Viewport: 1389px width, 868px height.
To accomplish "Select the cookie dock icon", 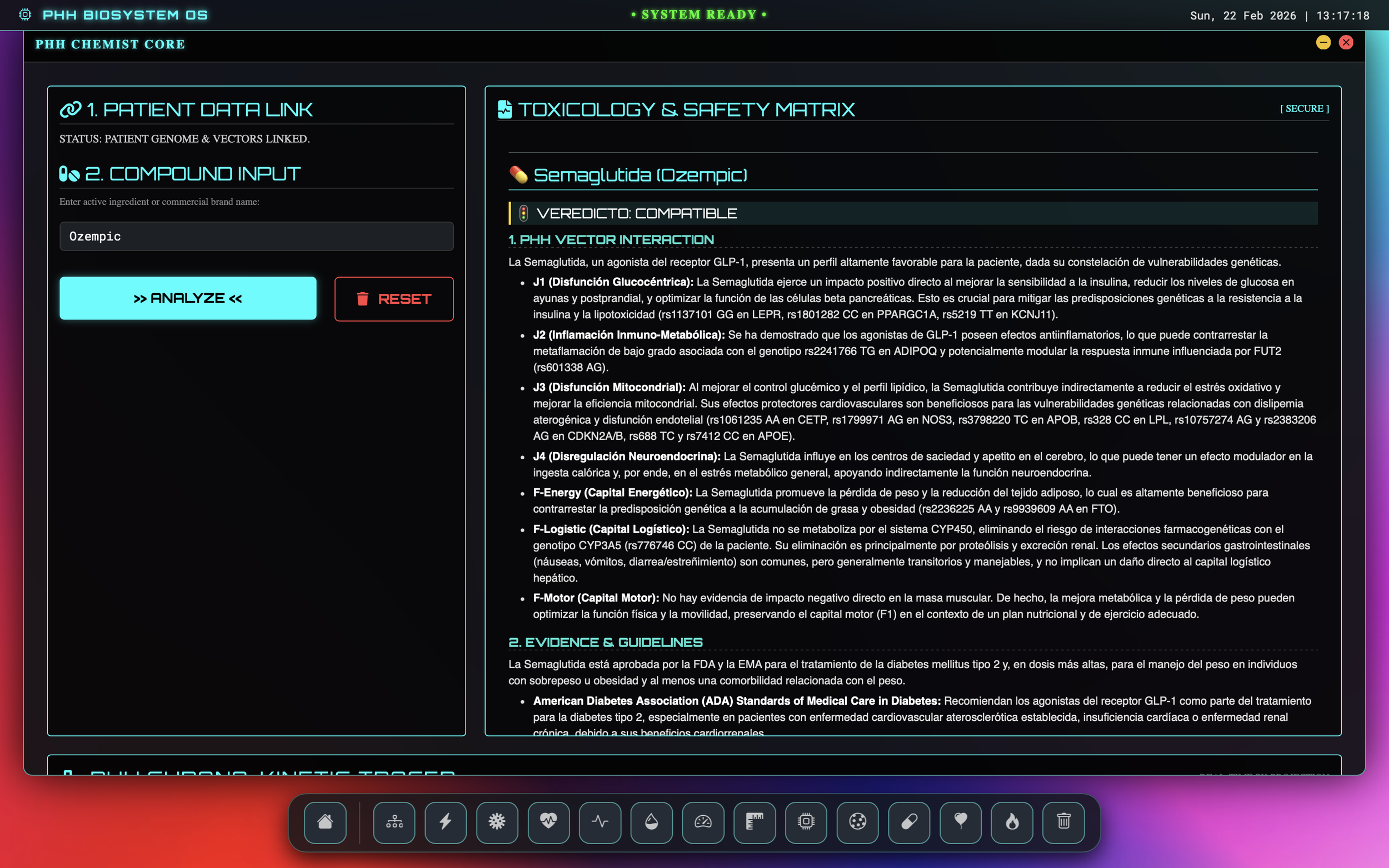I will click(x=857, y=821).
